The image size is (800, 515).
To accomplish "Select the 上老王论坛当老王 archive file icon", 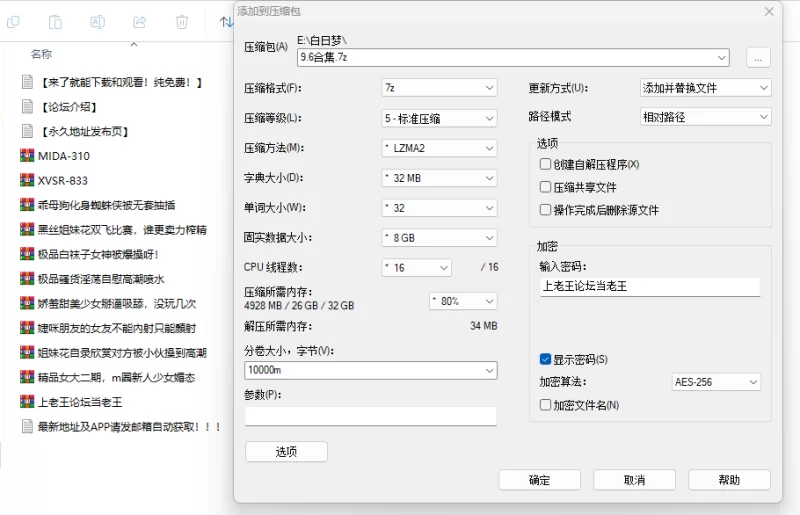I will coord(27,402).
